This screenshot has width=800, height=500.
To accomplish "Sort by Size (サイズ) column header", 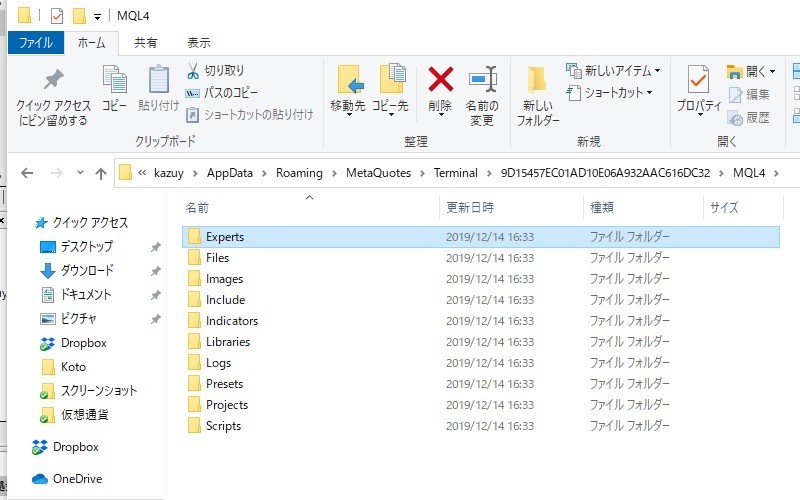I will click(x=743, y=207).
